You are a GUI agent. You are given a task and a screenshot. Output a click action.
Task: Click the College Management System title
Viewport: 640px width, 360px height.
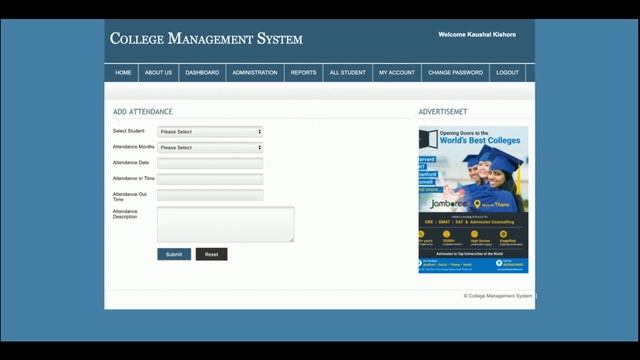point(206,39)
